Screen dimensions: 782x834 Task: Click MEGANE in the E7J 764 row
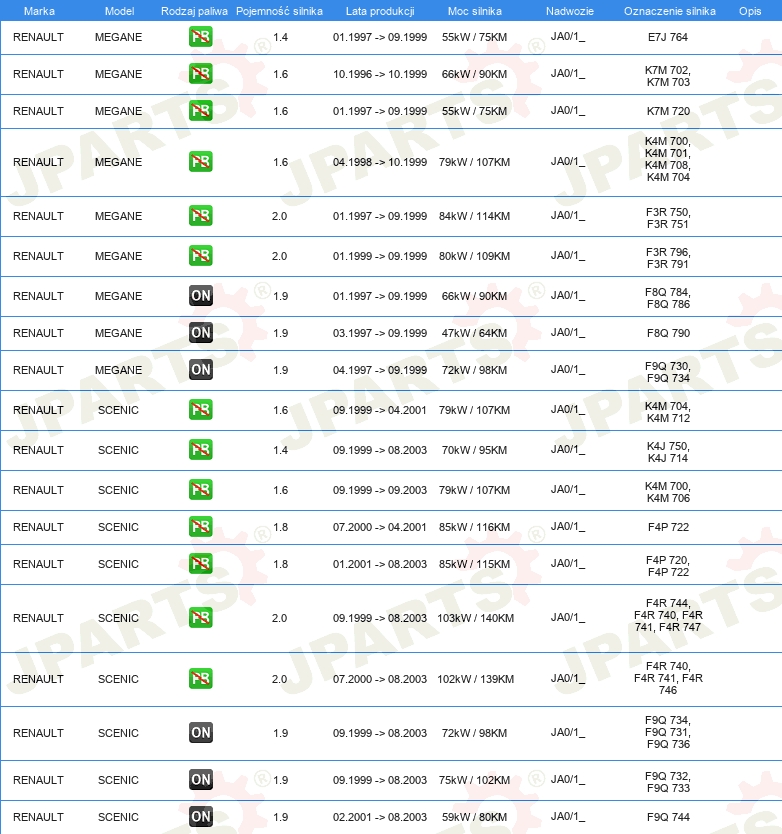[118, 38]
